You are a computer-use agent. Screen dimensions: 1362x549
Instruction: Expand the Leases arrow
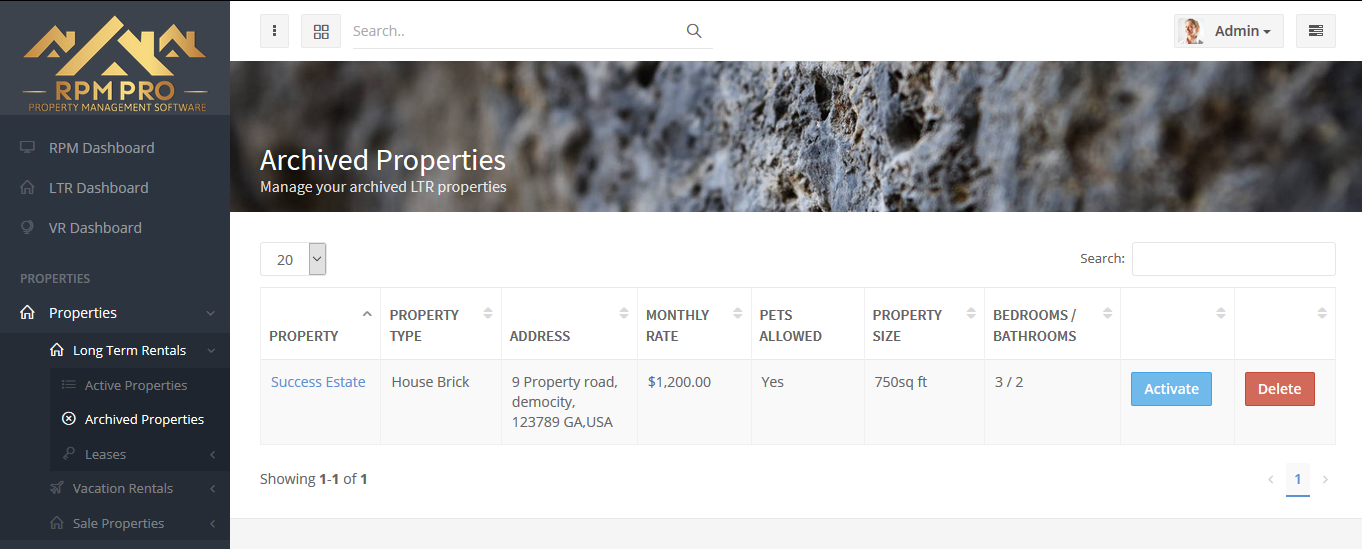(212, 455)
